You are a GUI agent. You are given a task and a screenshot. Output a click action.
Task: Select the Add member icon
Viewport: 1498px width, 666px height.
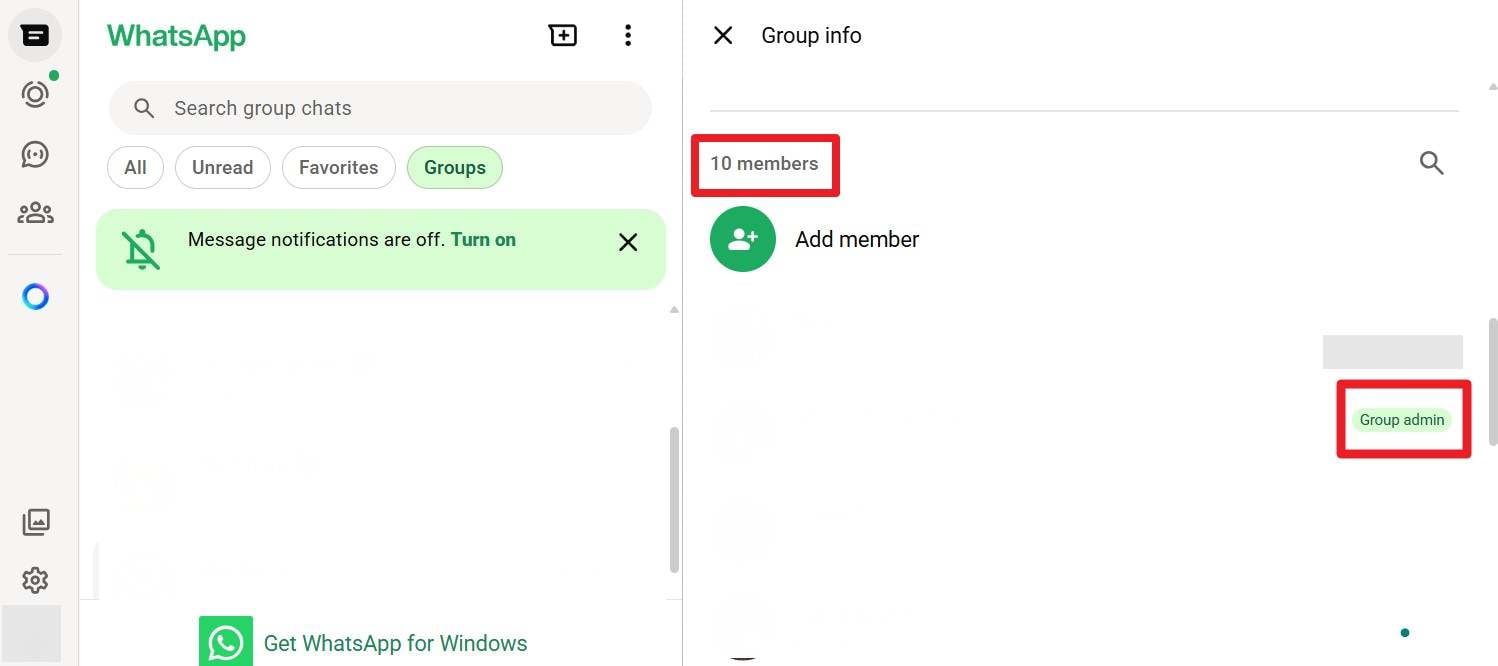742,239
